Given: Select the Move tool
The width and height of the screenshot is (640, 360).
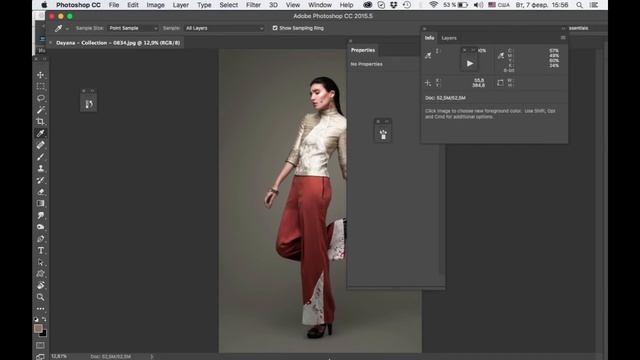Looking at the screenshot, I should pos(40,75).
